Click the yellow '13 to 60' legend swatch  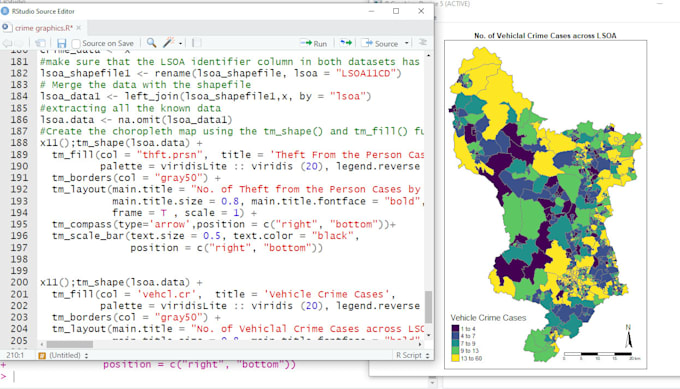coord(455,358)
